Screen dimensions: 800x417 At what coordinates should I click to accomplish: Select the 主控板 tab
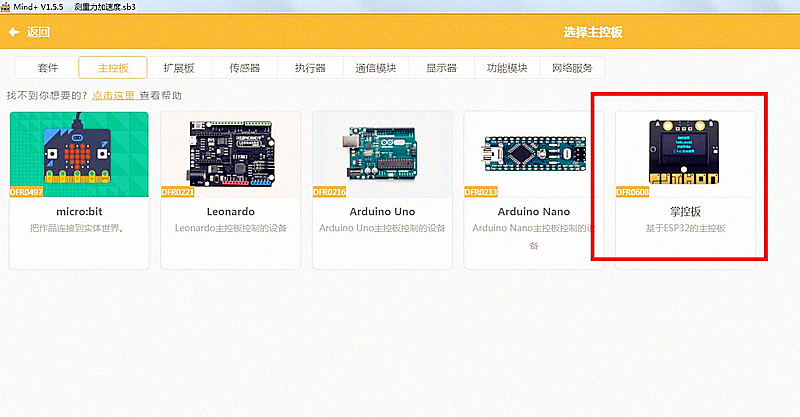113,68
